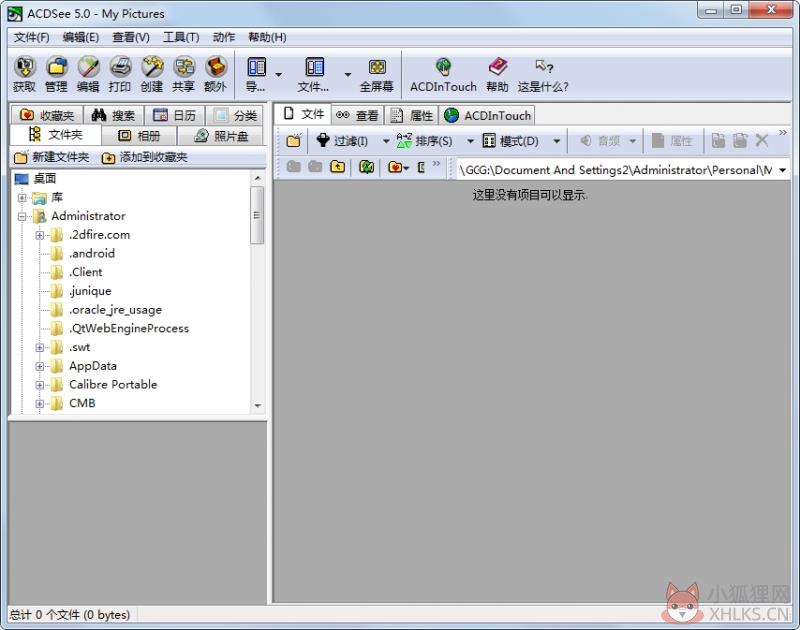Click the folder path address field
This screenshot has width=800, height=630.
coord(616,170)
